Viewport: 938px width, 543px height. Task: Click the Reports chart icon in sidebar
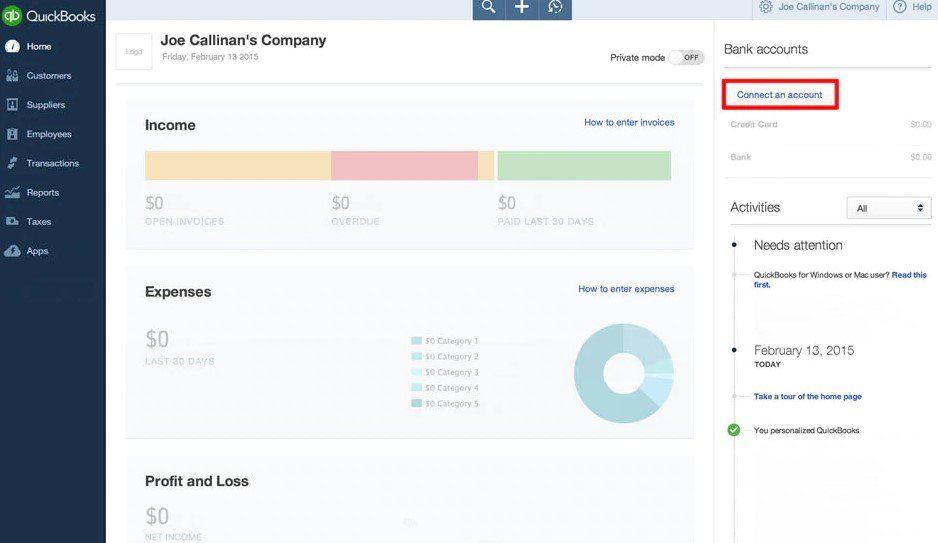point(12,193)
